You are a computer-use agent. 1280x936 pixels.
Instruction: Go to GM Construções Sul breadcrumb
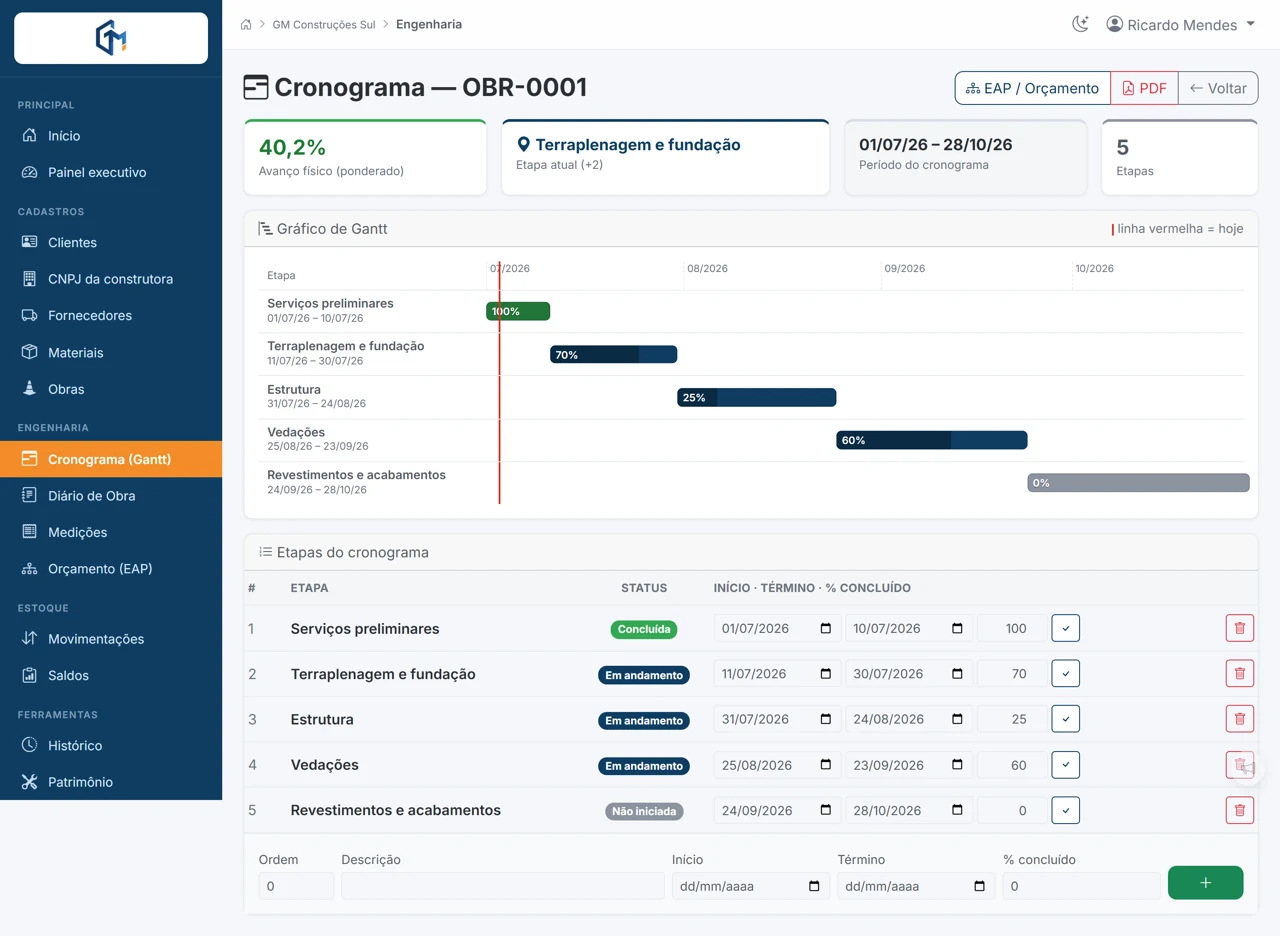324,24
